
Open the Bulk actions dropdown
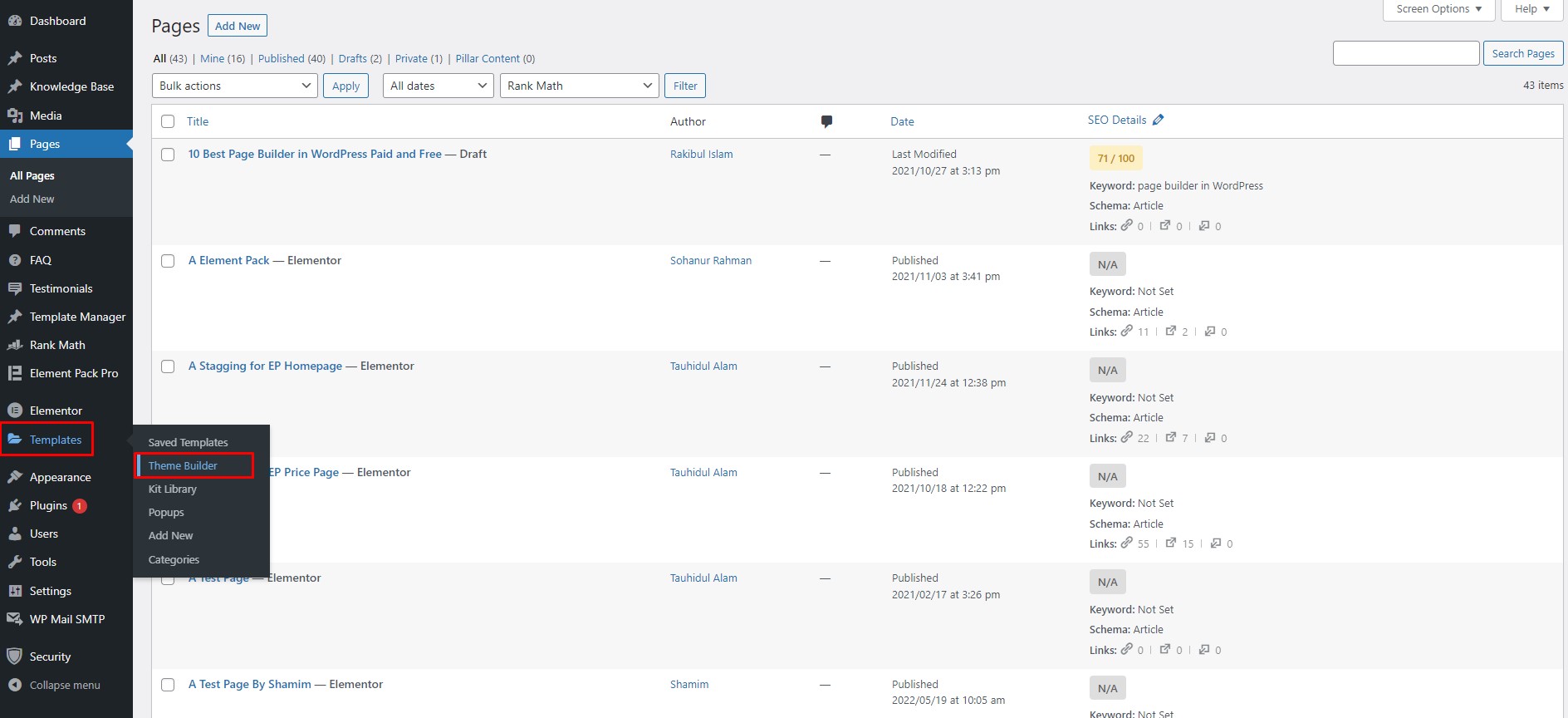pyautogui.click(x=234, y=86)
